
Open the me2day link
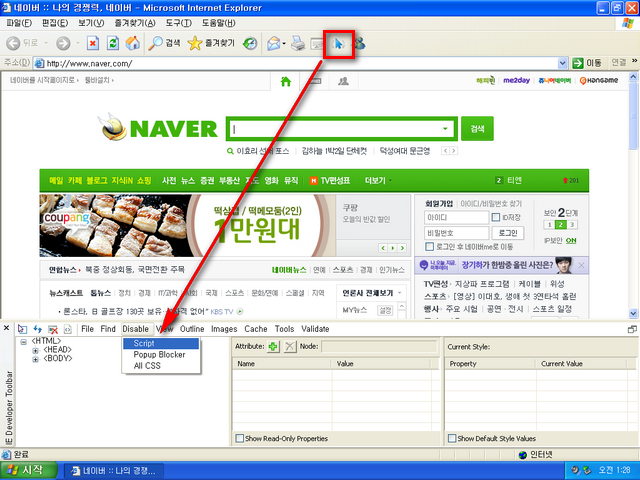tap(516, 80)
